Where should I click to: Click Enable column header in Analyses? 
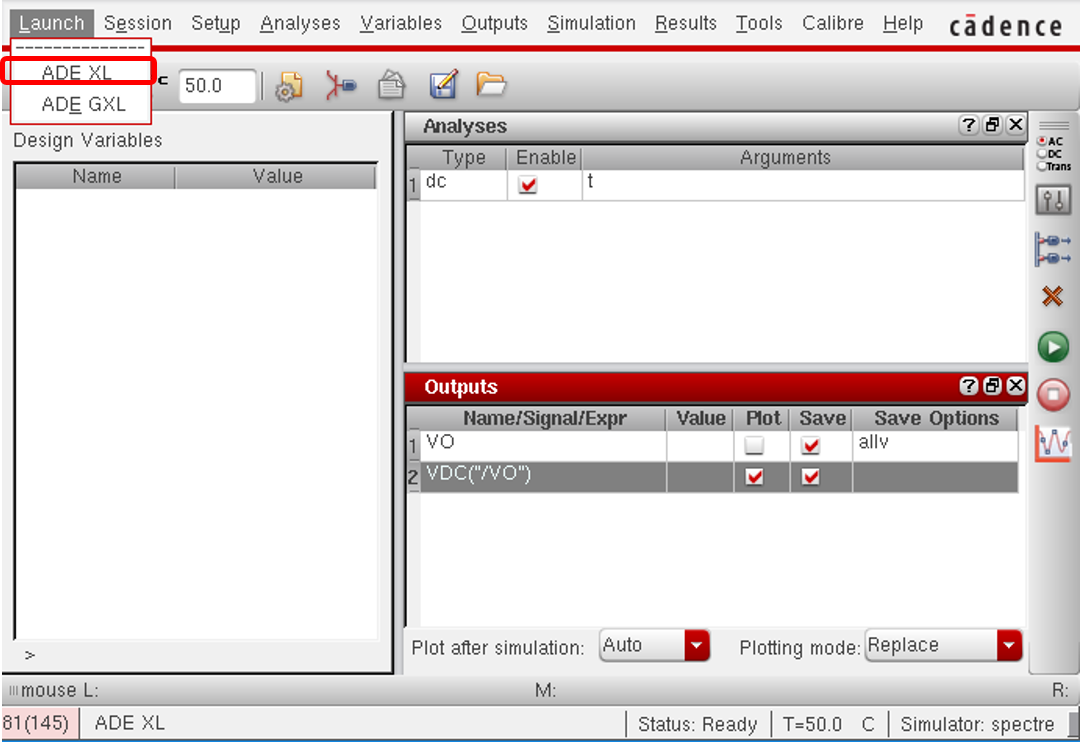[x=546, y=158]
